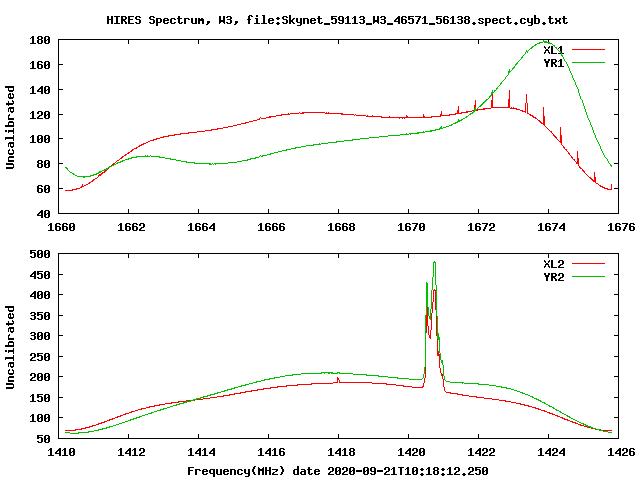Click the 500 y-axis tick label

40,254
